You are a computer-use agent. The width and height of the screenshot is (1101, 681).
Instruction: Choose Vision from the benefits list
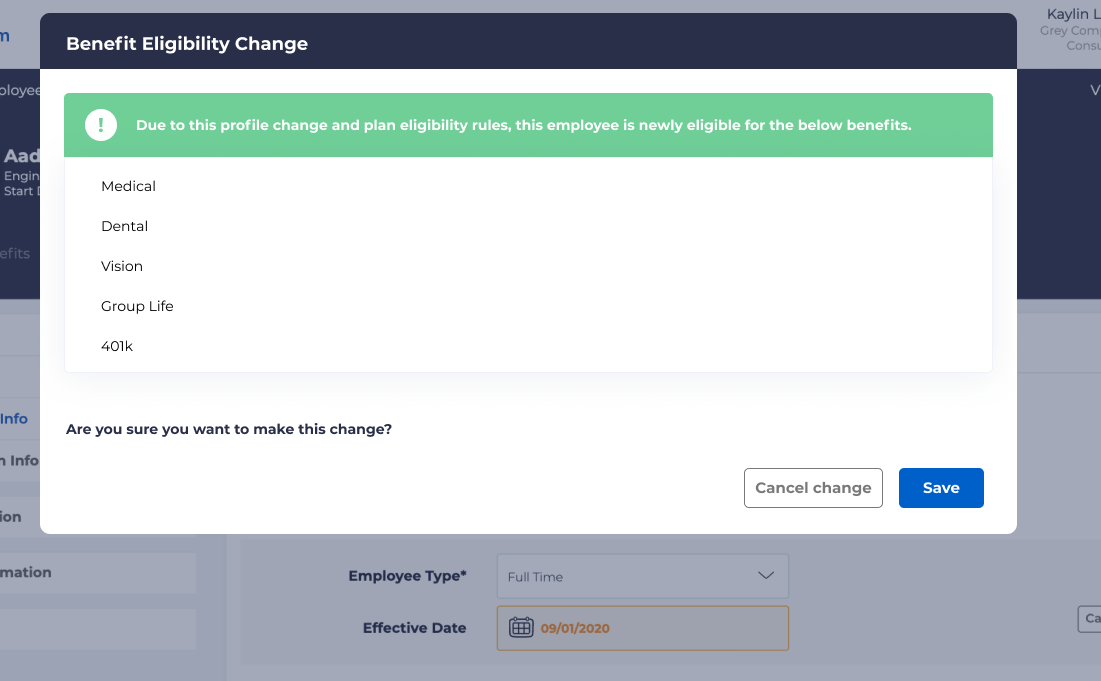pos(122,266)
